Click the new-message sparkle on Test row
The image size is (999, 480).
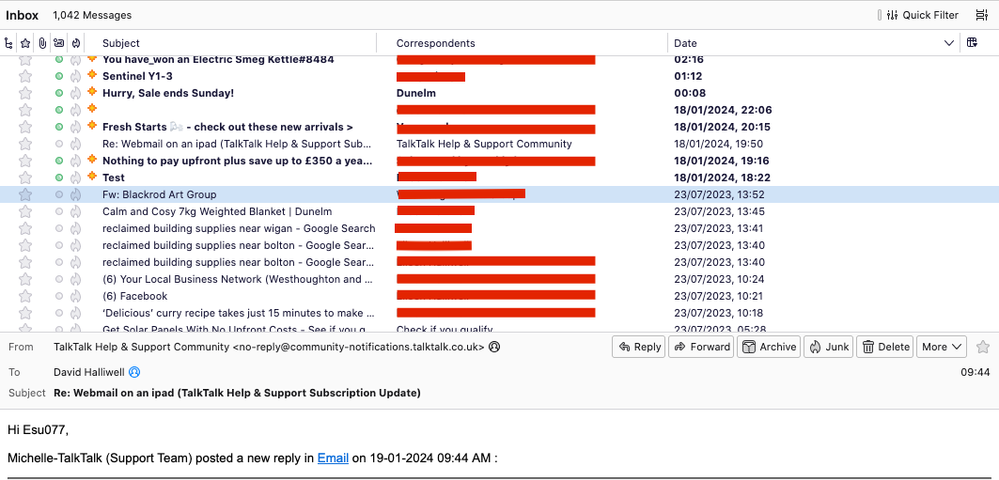92,175
